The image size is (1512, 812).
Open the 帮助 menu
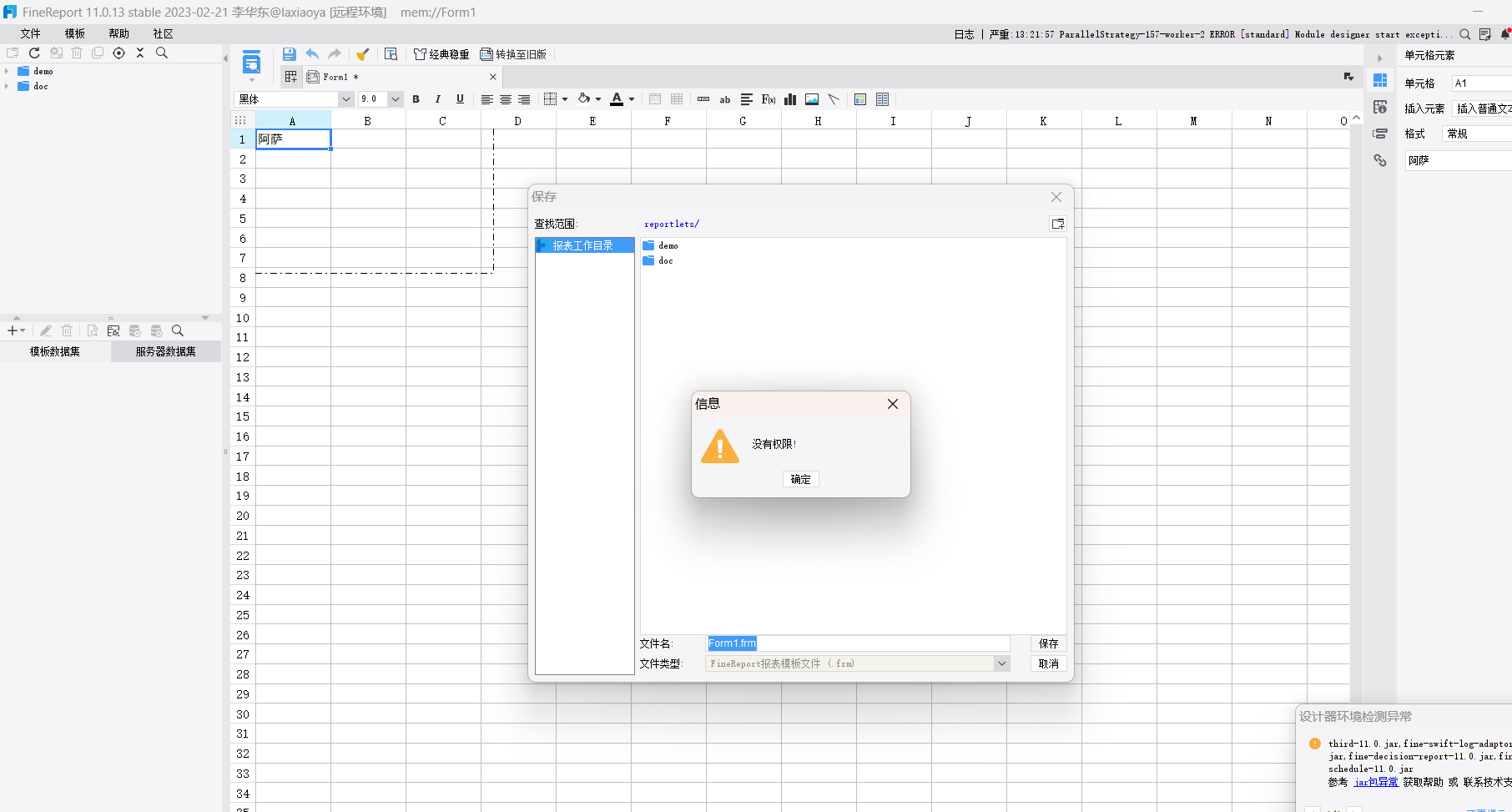119,33
